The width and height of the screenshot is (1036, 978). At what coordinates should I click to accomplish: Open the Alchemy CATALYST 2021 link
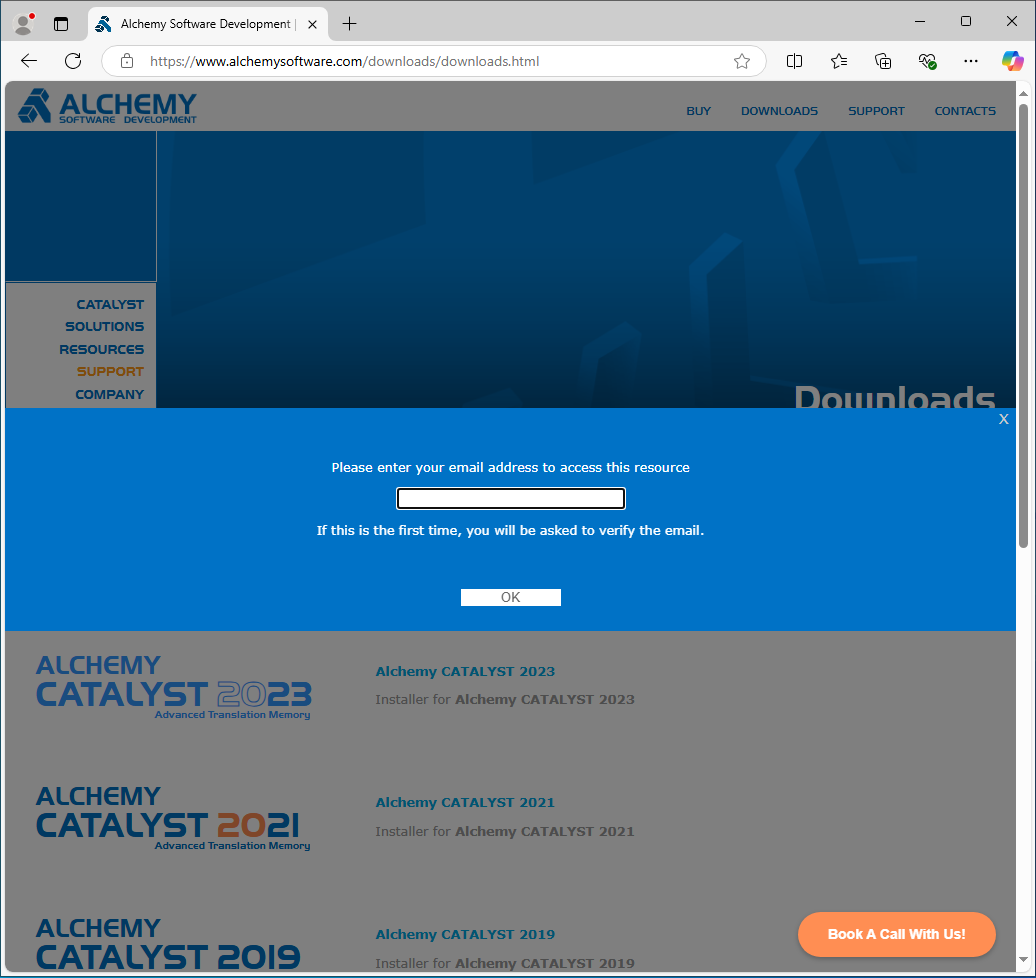tap(465, 802)
